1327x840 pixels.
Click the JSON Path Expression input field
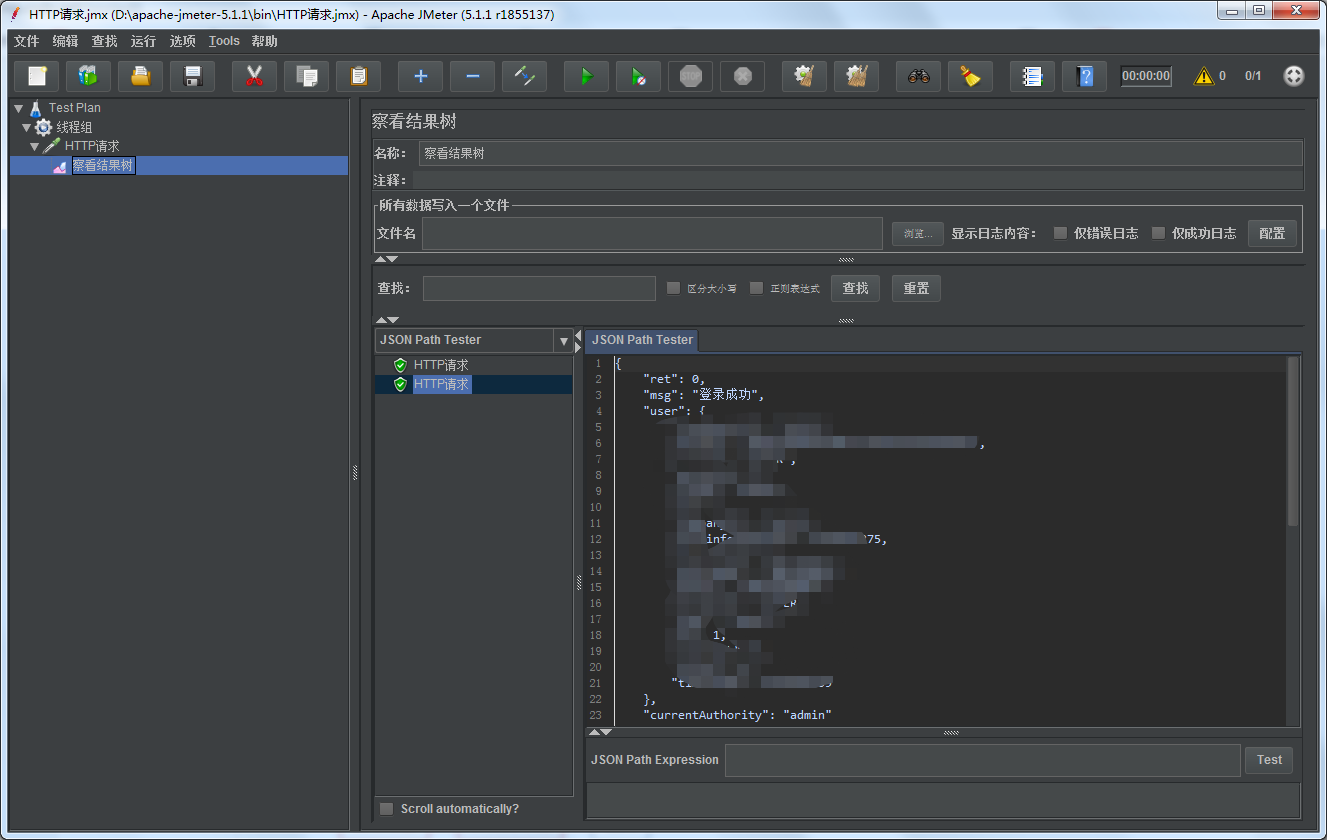click(x=982, y=760)
